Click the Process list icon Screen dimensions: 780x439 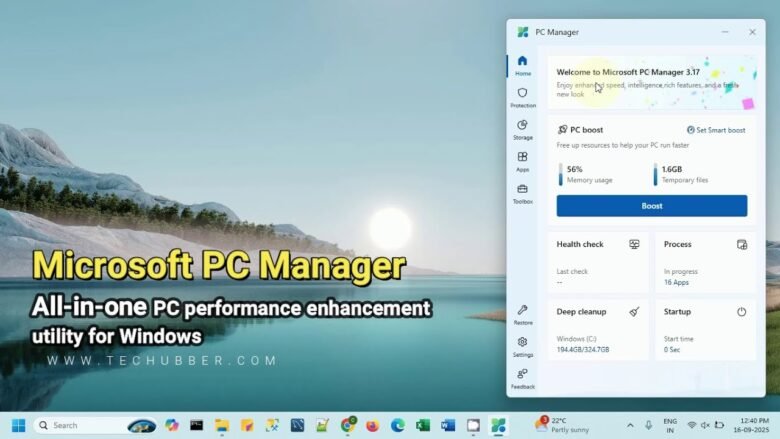pos(742,244)
